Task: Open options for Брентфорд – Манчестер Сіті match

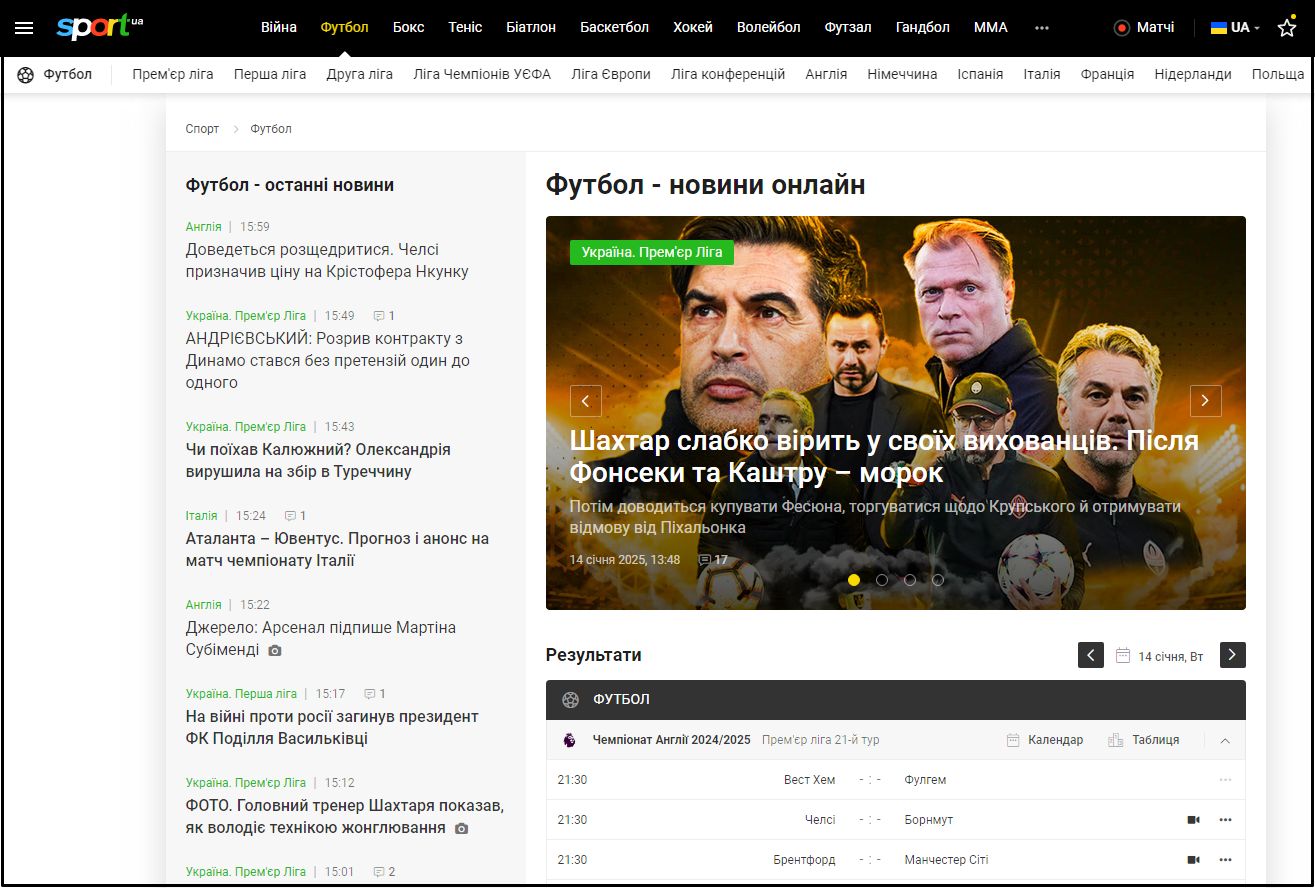Action: point(1225,860)
